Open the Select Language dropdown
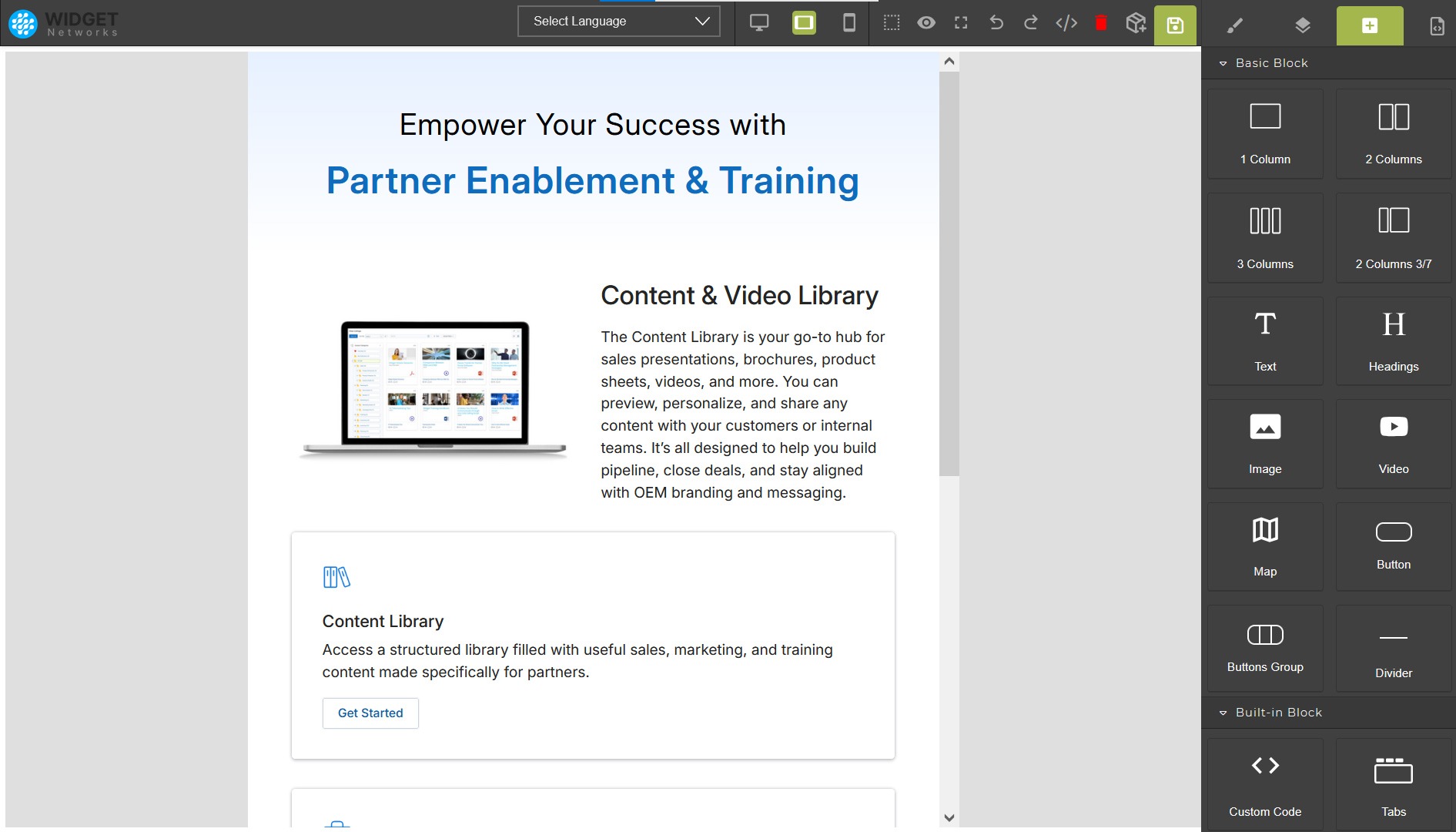Image resolution: width=1456 pixels, height=832 pixels. (x=619, y=22)
